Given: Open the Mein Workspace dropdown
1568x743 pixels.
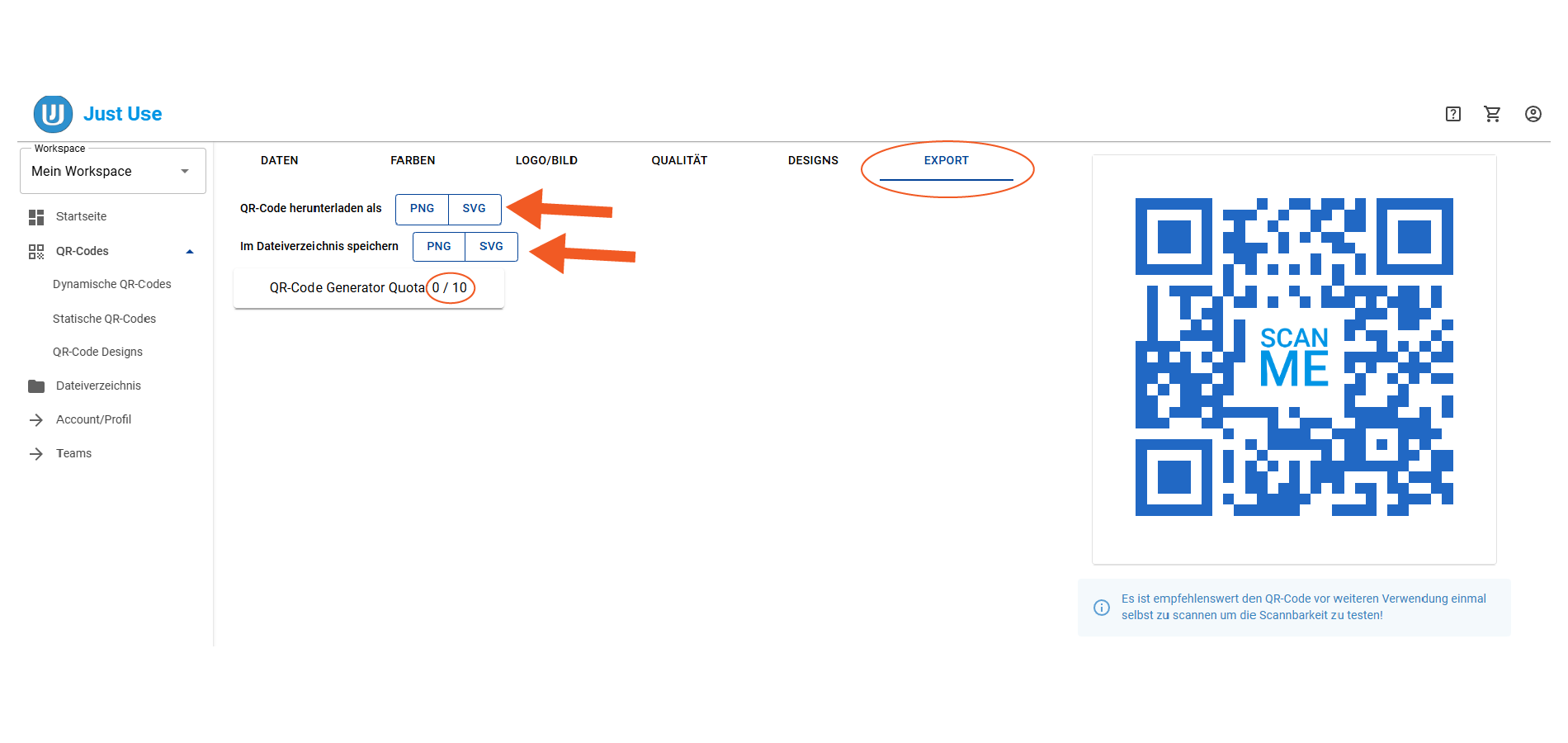Looking at the screenshot, I should [113, 171].
